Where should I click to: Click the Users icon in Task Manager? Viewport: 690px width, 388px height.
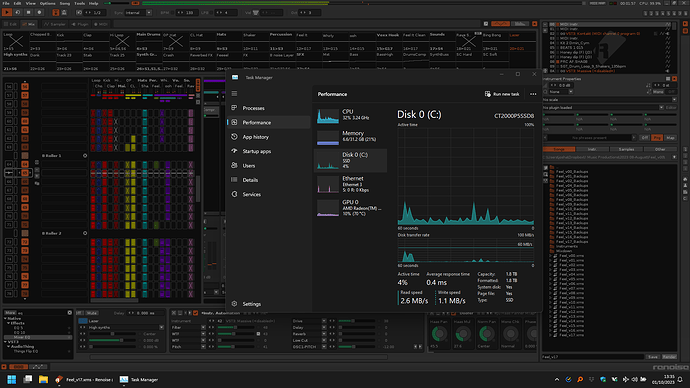[234, 165]
